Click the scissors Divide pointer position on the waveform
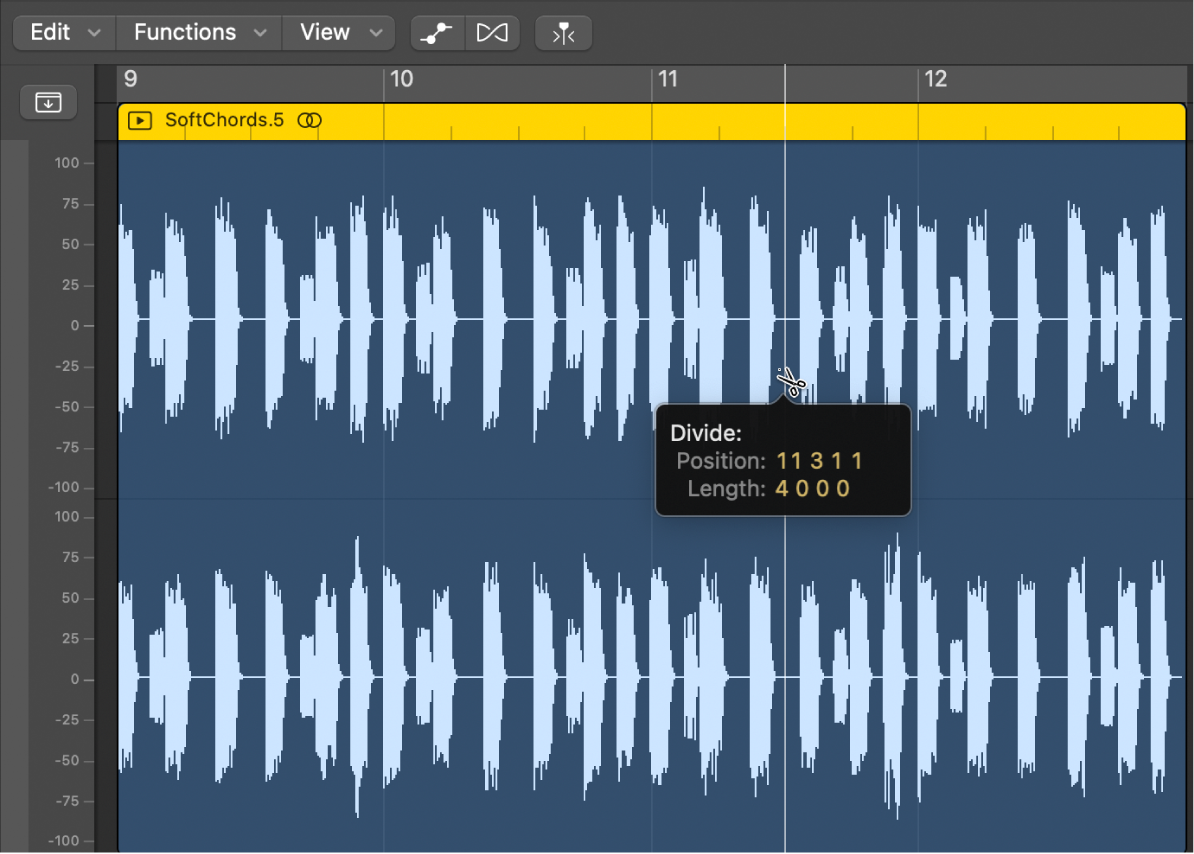This screenshot has width=1194, height=854. point(789,382)
